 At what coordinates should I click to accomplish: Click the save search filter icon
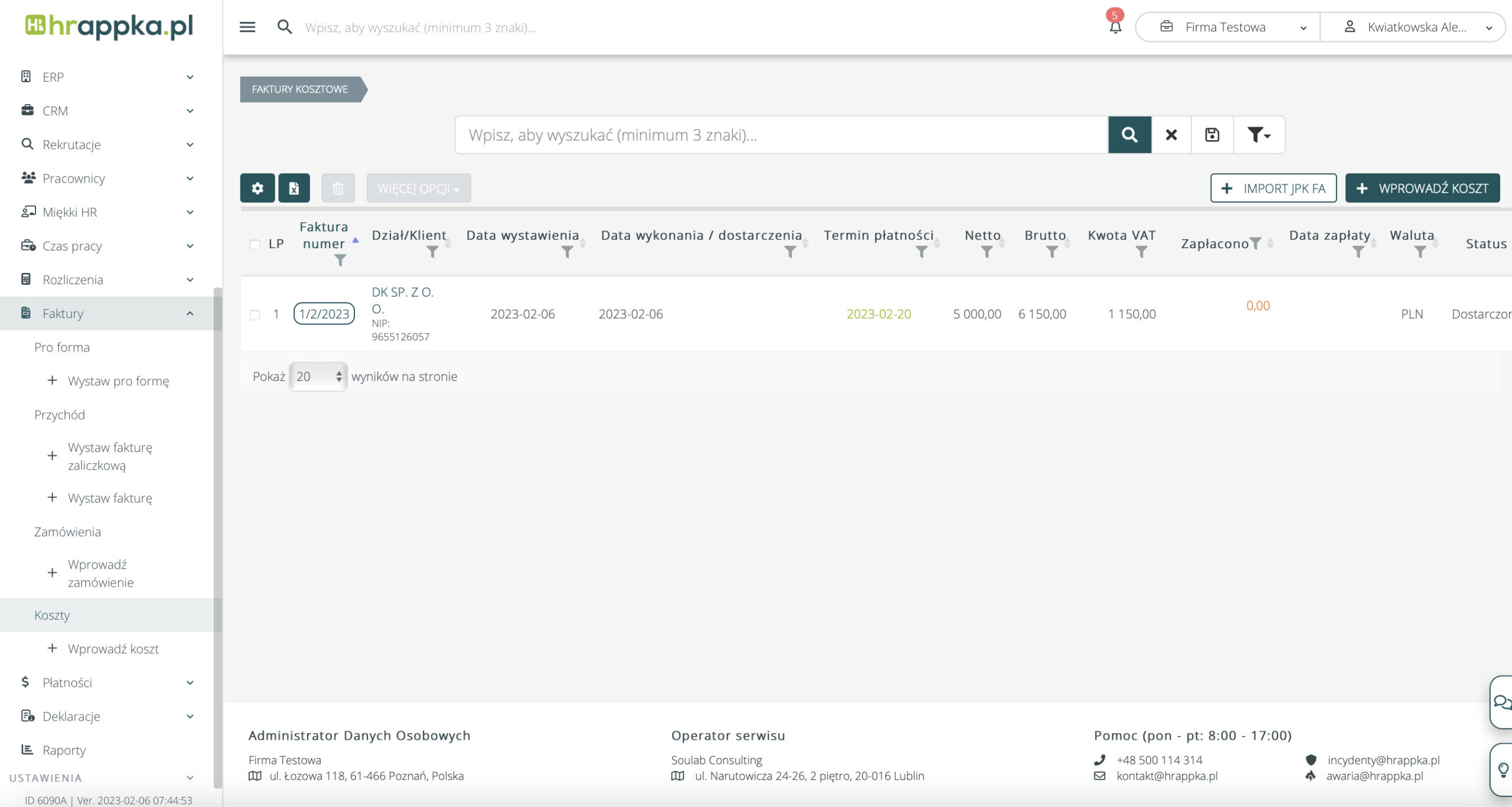pos(1212,135)
